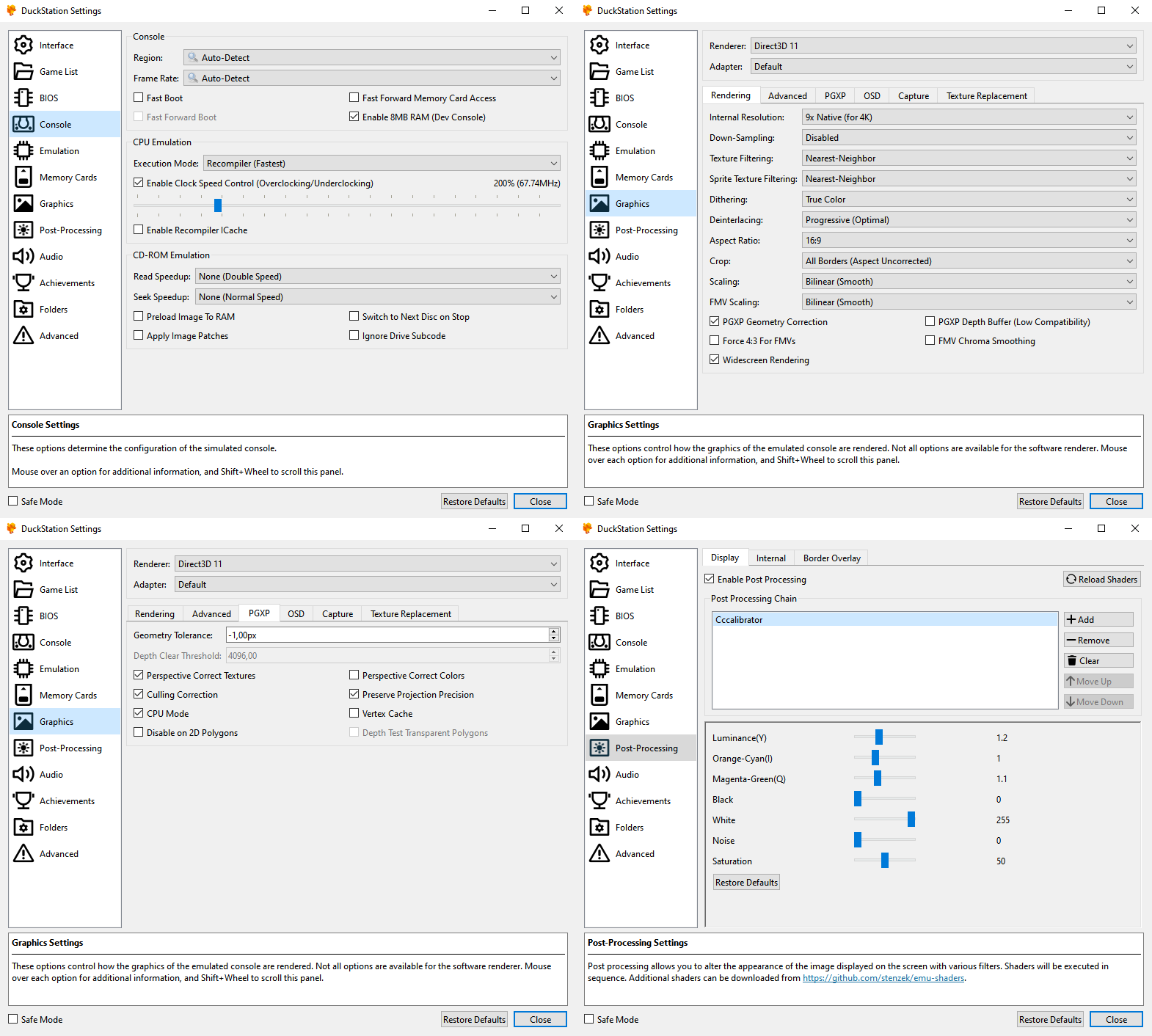Screen dimensions: 1152x1036
Task: Adjust the clock speed overclocking slider
Action: point(218,205)
